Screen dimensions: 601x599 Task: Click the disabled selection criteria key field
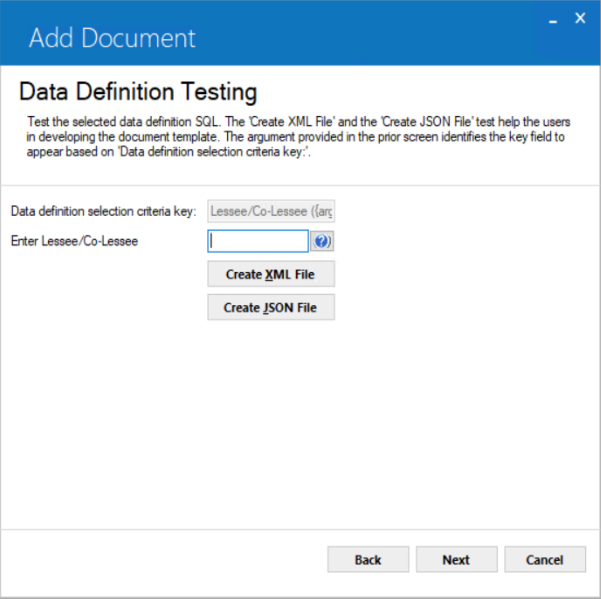[x=271, y=211]
